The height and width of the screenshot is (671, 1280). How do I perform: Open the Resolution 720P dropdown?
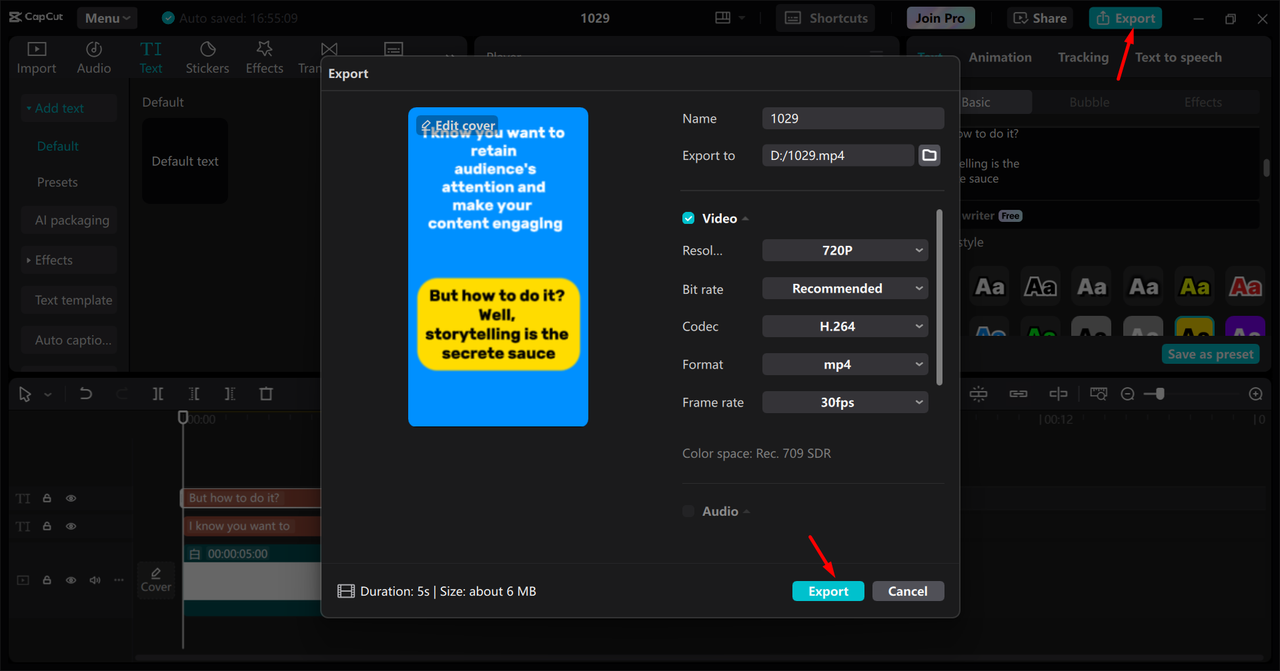pyautogui.click(x=845, y=250)
